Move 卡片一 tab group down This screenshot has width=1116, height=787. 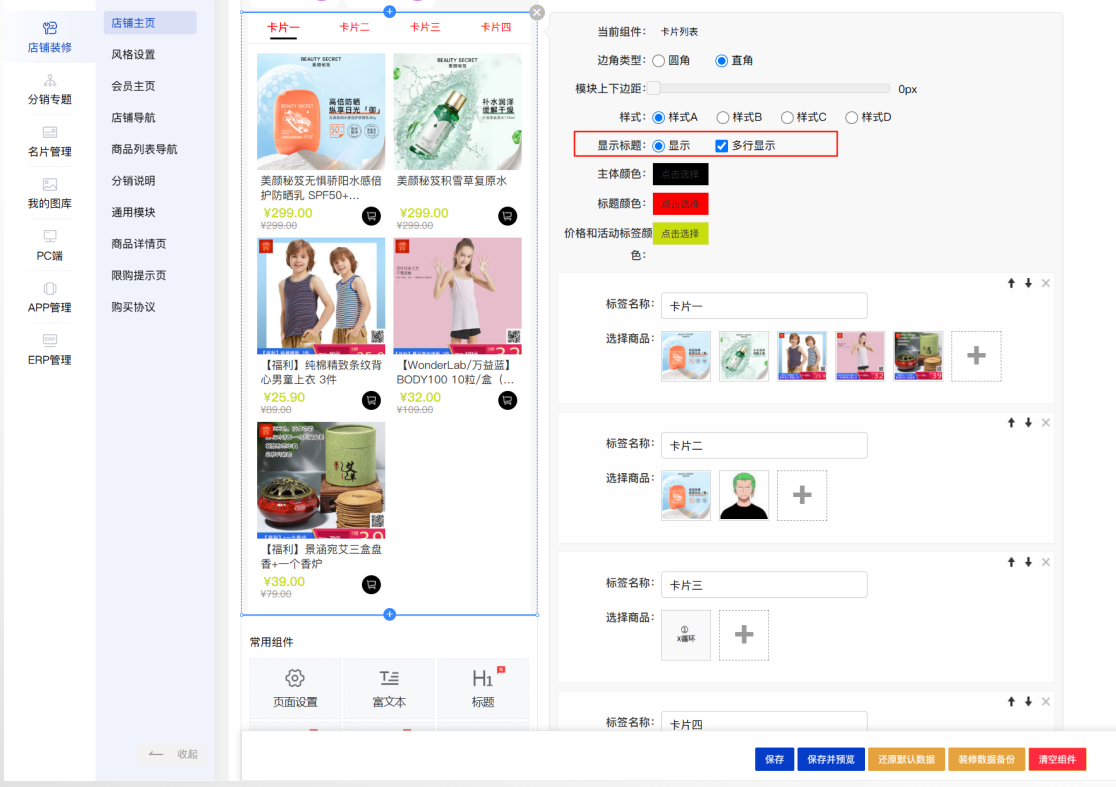(x=1028, y=283)
